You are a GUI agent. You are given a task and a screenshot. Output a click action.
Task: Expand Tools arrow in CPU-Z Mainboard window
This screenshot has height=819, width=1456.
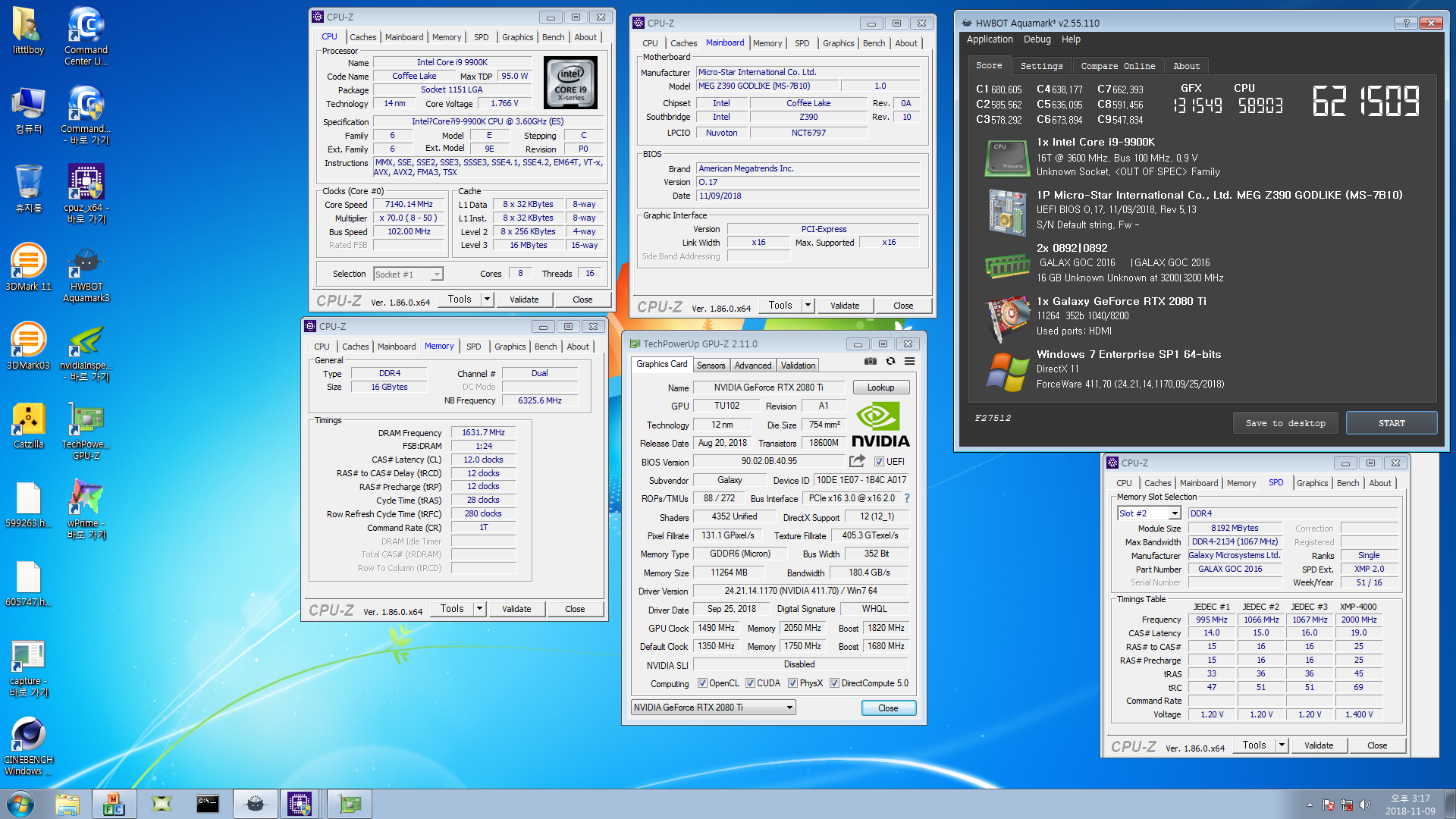[808, 306]
